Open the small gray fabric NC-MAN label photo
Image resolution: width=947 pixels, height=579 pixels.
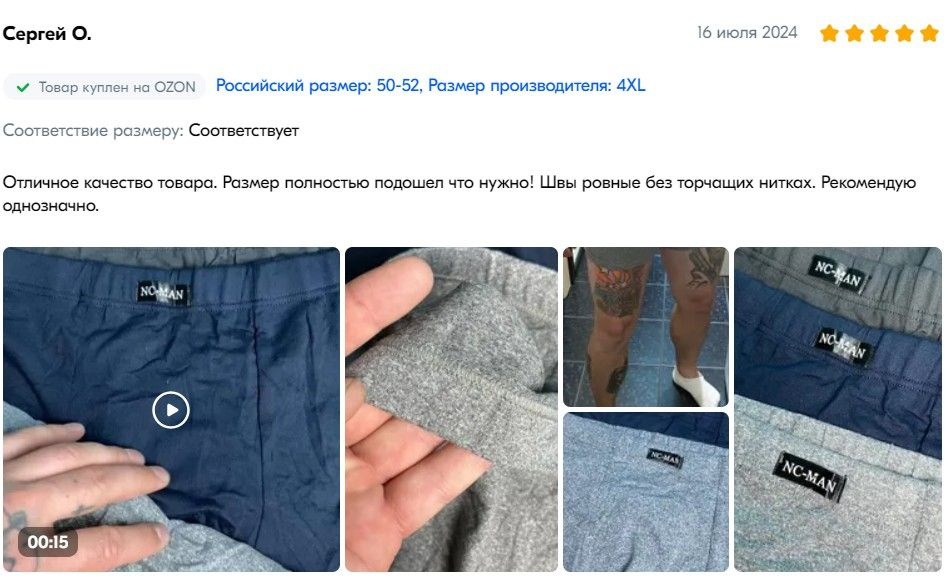point(646,492)
